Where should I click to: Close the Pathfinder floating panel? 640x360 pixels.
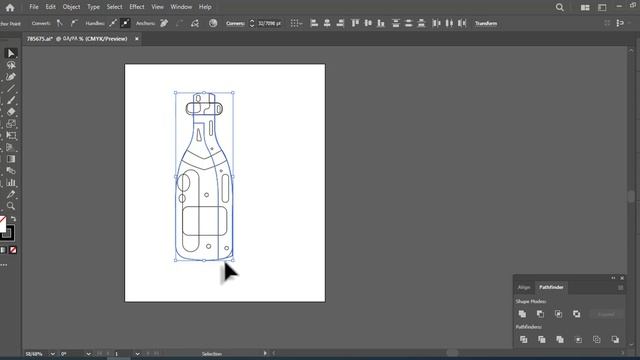pyautogui.click(x=622, y=278)
